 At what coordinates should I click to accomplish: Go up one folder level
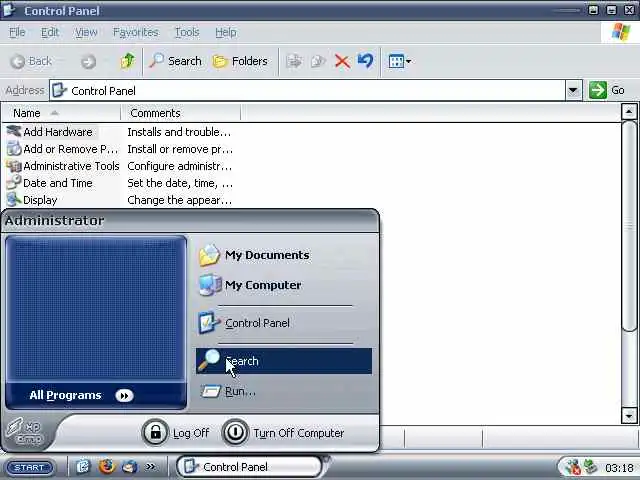click(127, 61)
